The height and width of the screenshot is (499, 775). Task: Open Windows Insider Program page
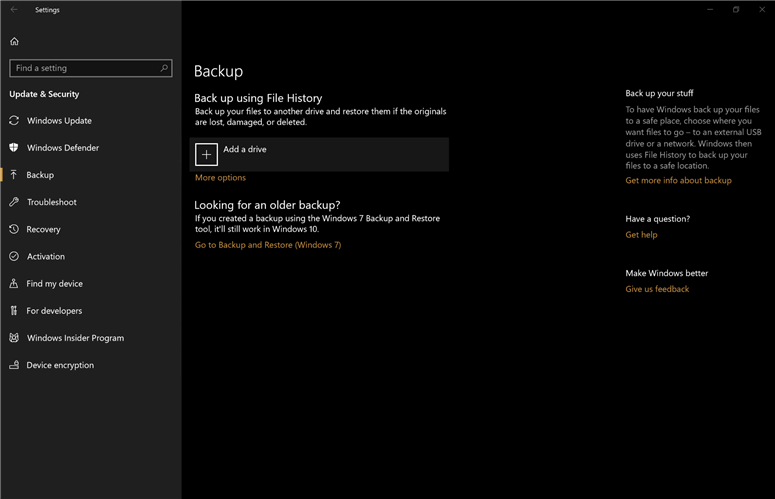(76, 338)
